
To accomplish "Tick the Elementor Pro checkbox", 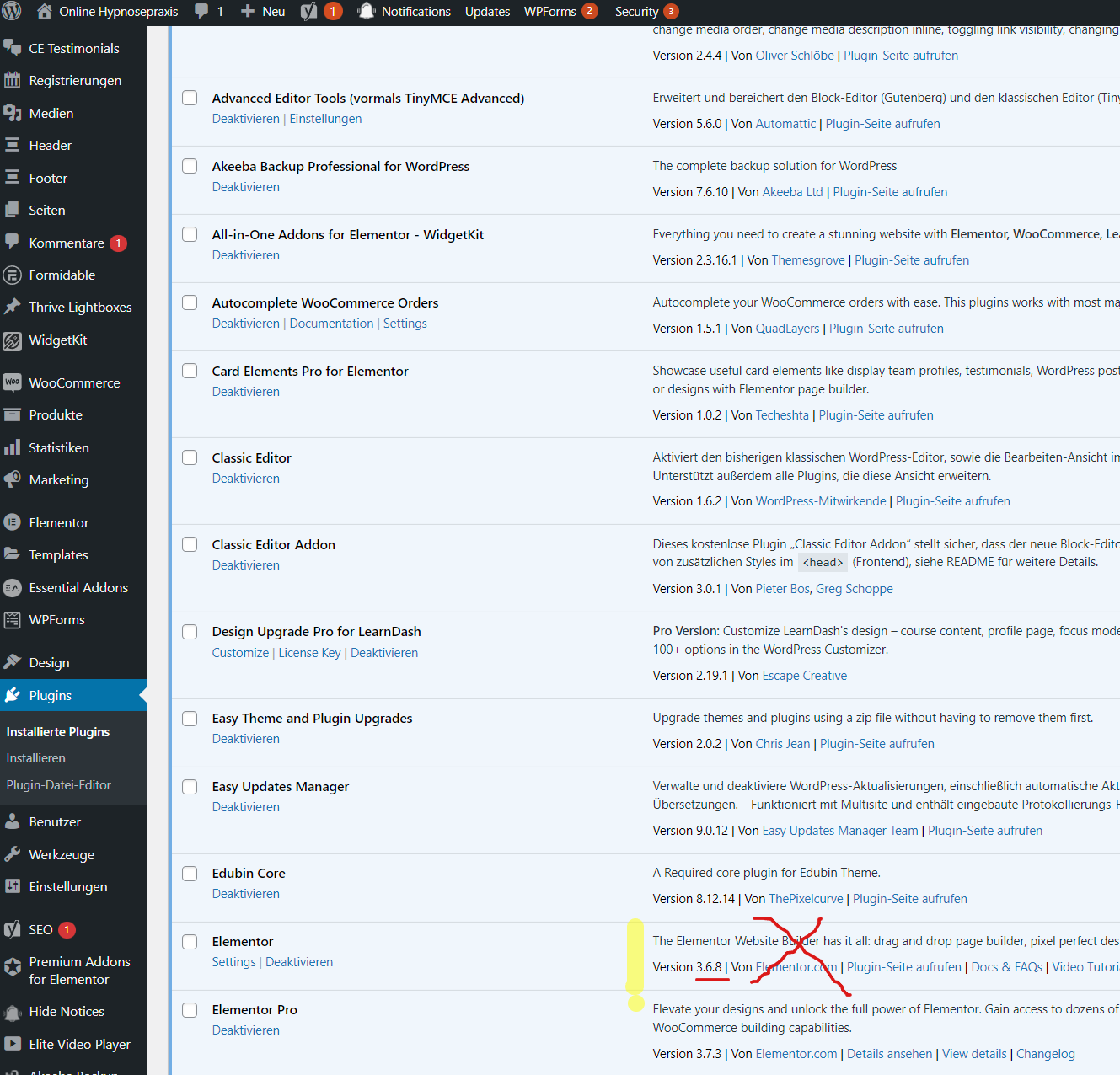I will [190, 1010].
